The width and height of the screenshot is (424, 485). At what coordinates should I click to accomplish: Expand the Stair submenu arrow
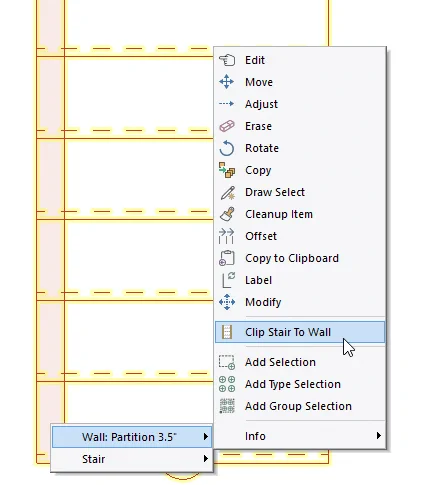tap(206, 459)
